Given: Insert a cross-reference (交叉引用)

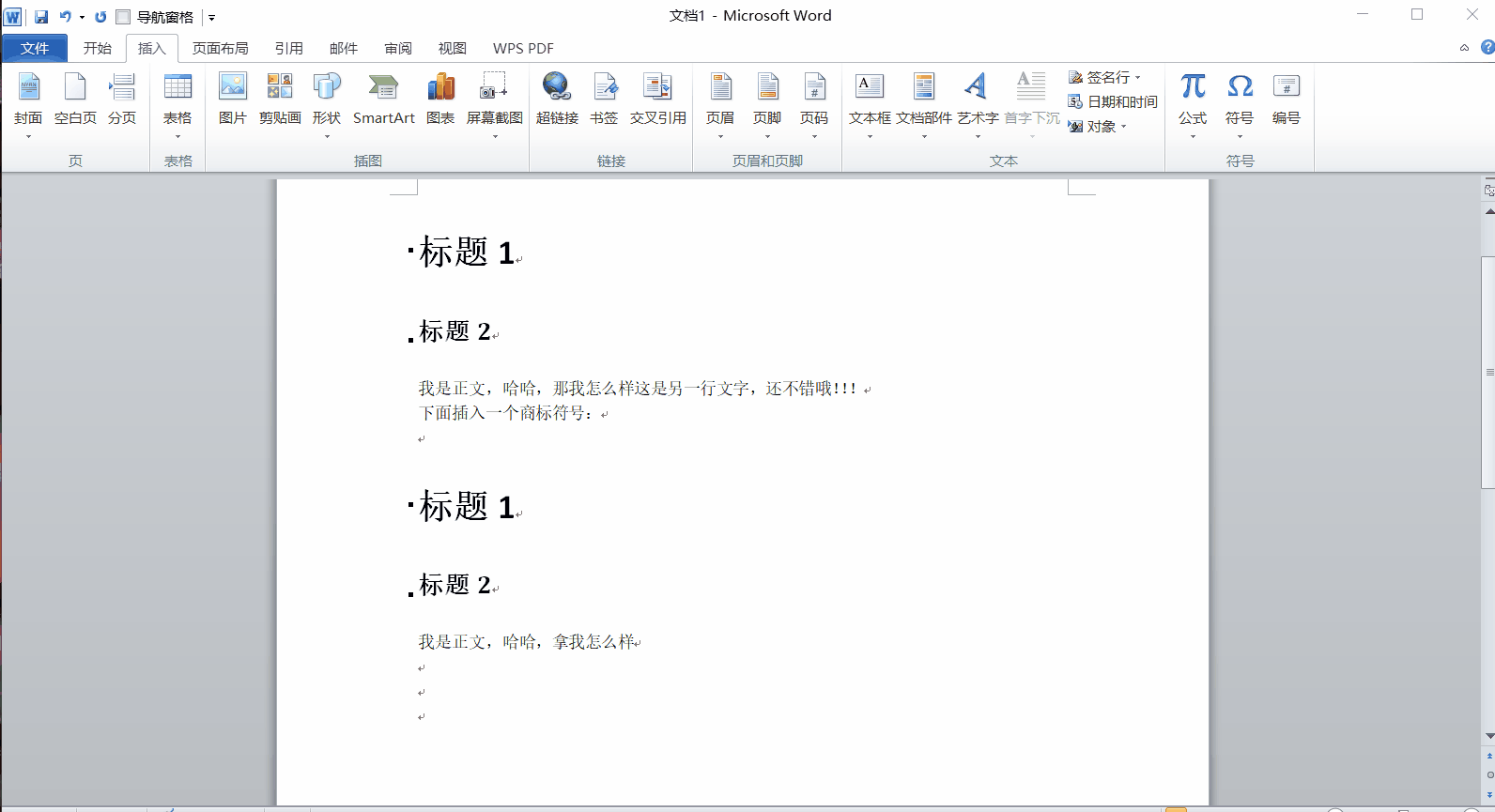Looking at the screenshot, I should coord(657,100).
